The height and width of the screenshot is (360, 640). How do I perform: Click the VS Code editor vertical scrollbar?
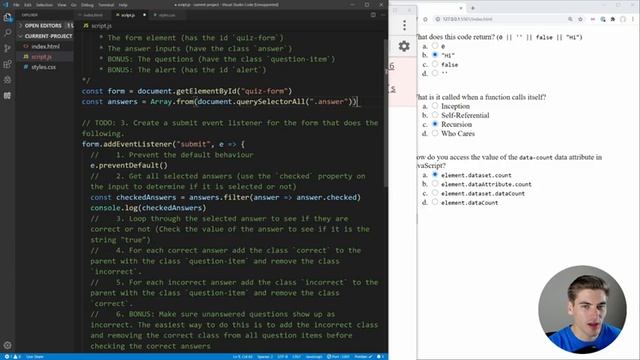tap(386, 113)
